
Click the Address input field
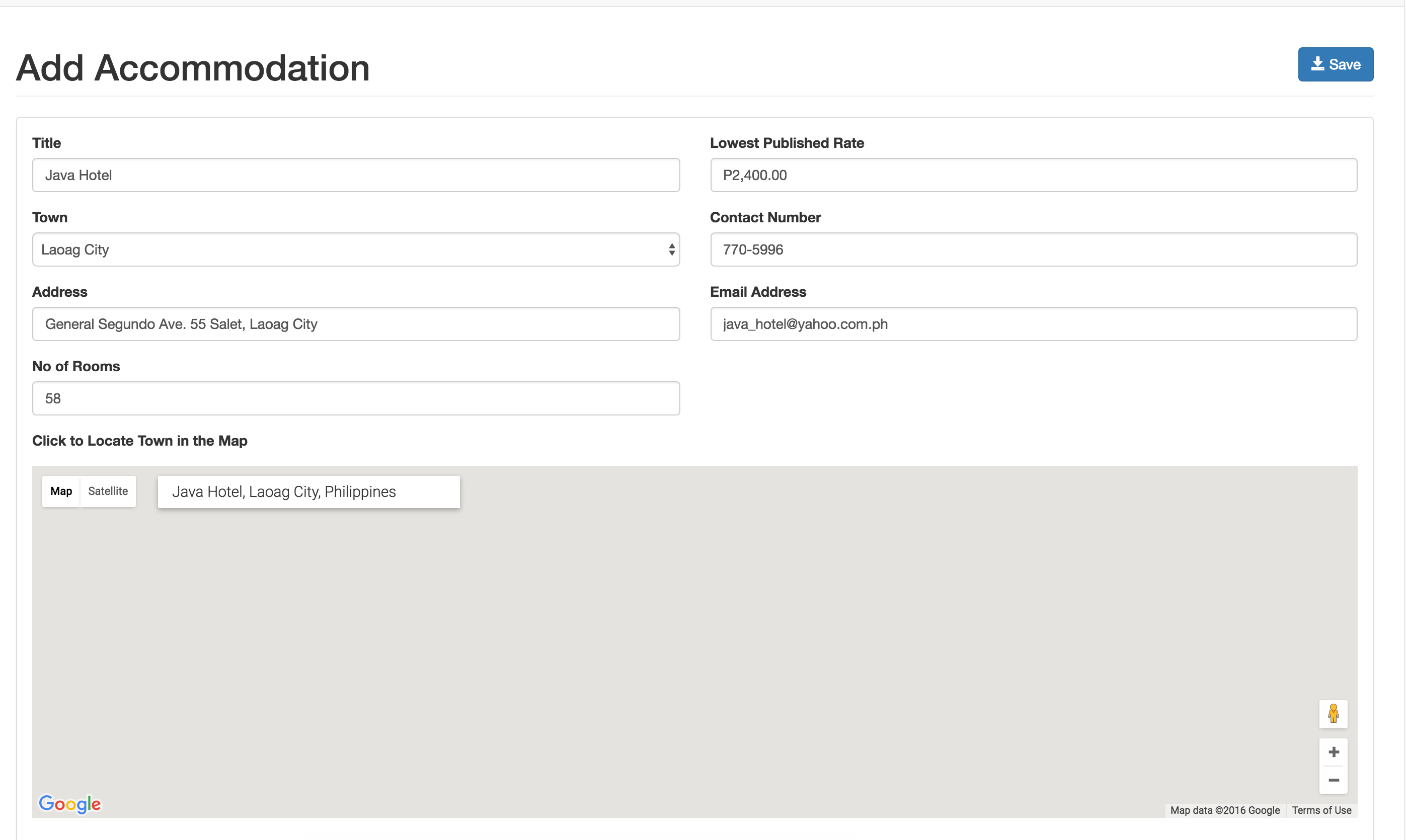356,324
